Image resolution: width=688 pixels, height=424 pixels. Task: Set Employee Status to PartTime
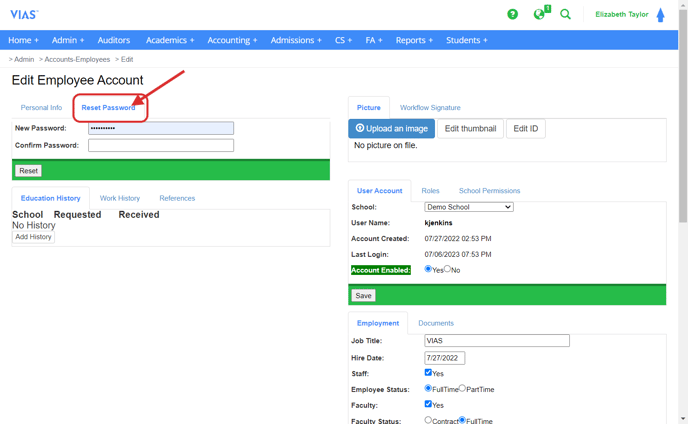pos(462,388)
